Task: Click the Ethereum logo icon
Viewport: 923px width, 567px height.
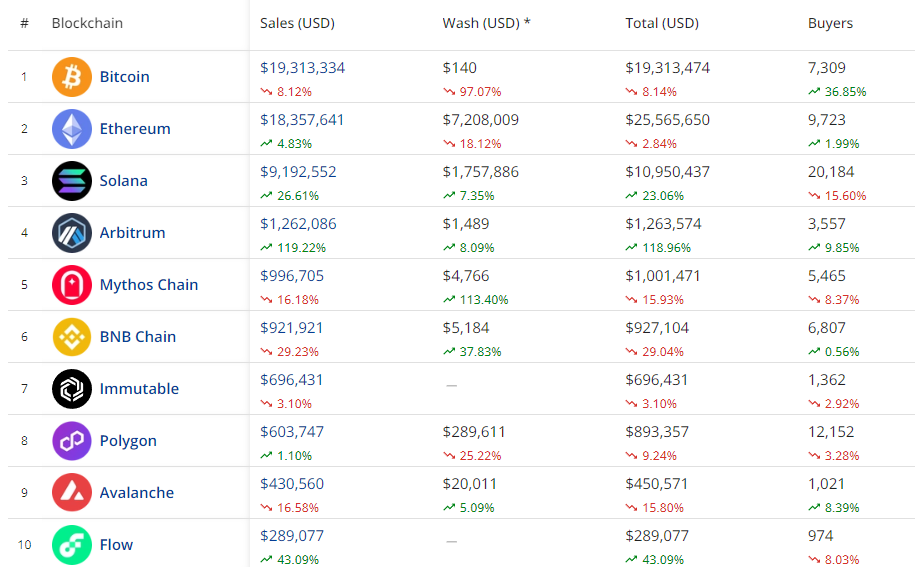Action: click(x=72, y=128)
